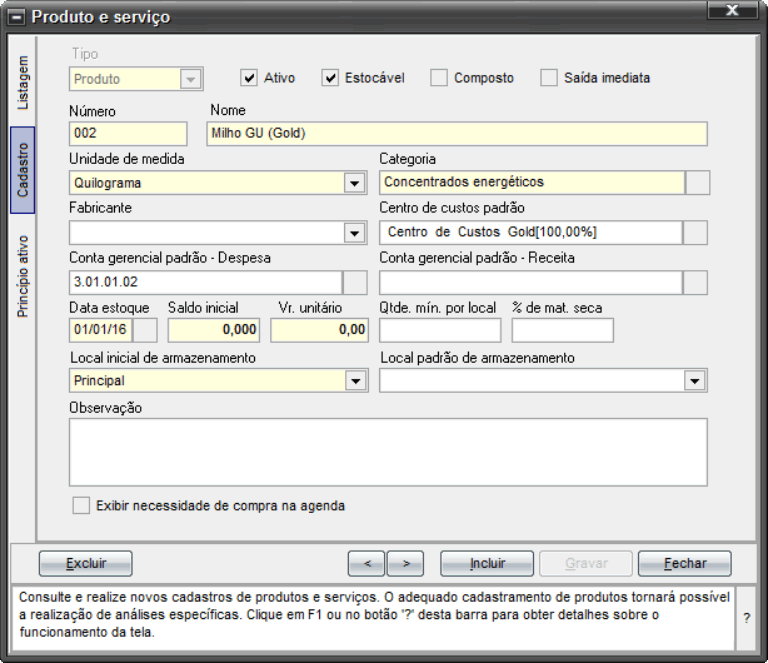Screen dimensions: 768x663
Task: Uncheck the Ativo checkbox
Action: coord(249,78)
